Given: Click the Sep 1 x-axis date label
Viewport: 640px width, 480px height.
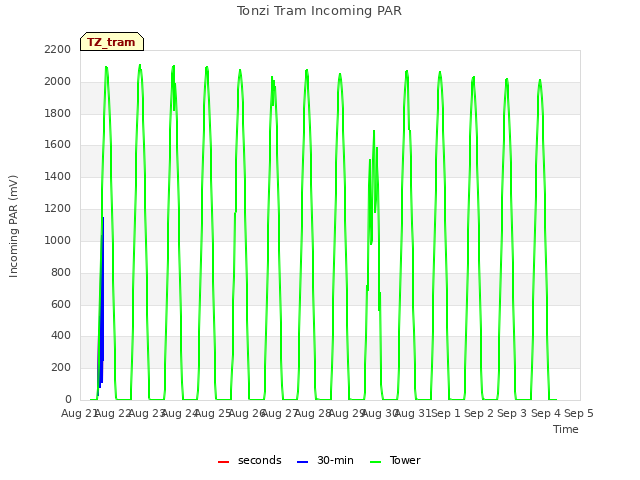Looking at the screenshot, I should pos(446,413).
